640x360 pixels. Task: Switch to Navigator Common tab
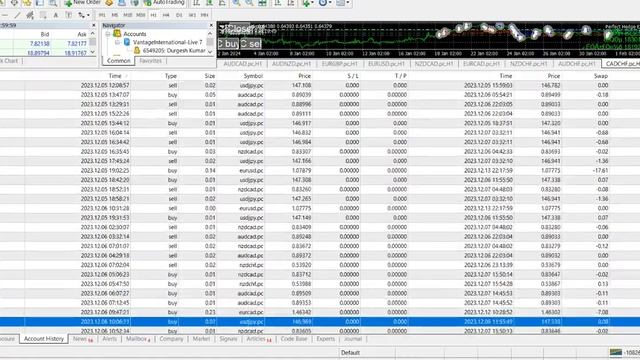pyautogui.click(x=118, y=61)
